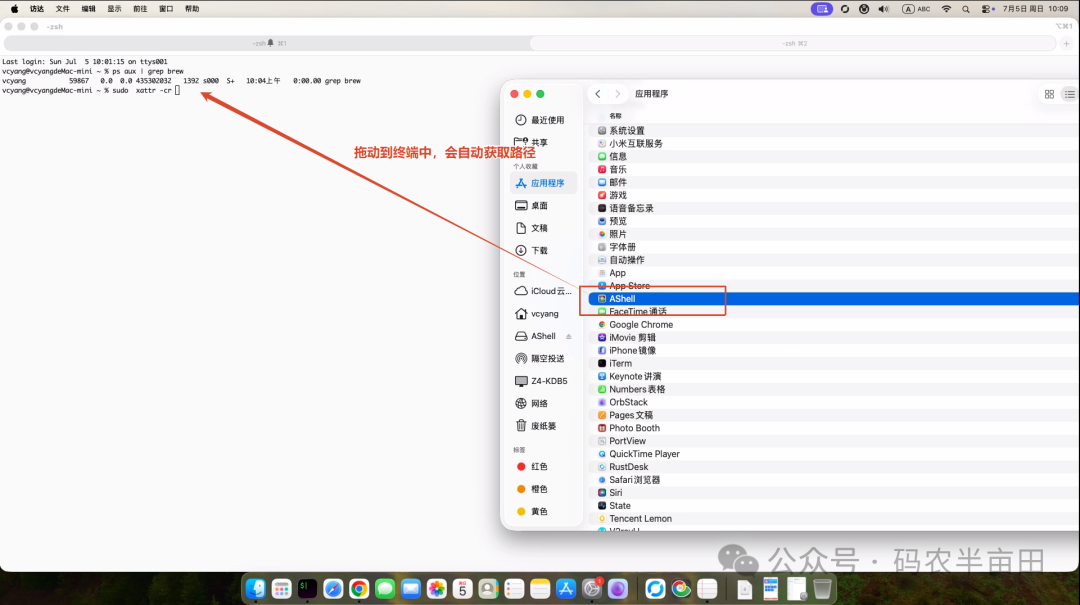Select Google Chrome in applications list

(x=834, y=325)
